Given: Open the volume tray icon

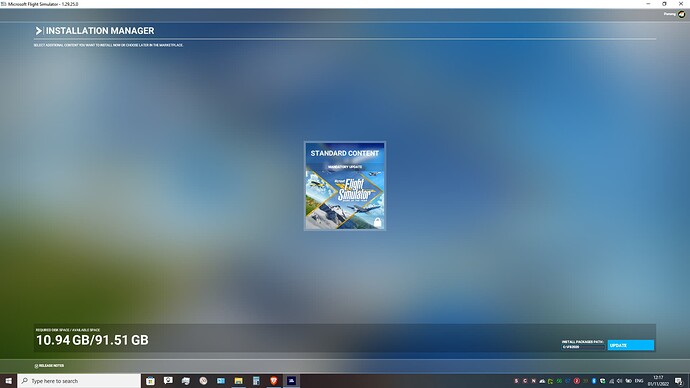Looking at the screenshot, I should [x=620, y=381].
